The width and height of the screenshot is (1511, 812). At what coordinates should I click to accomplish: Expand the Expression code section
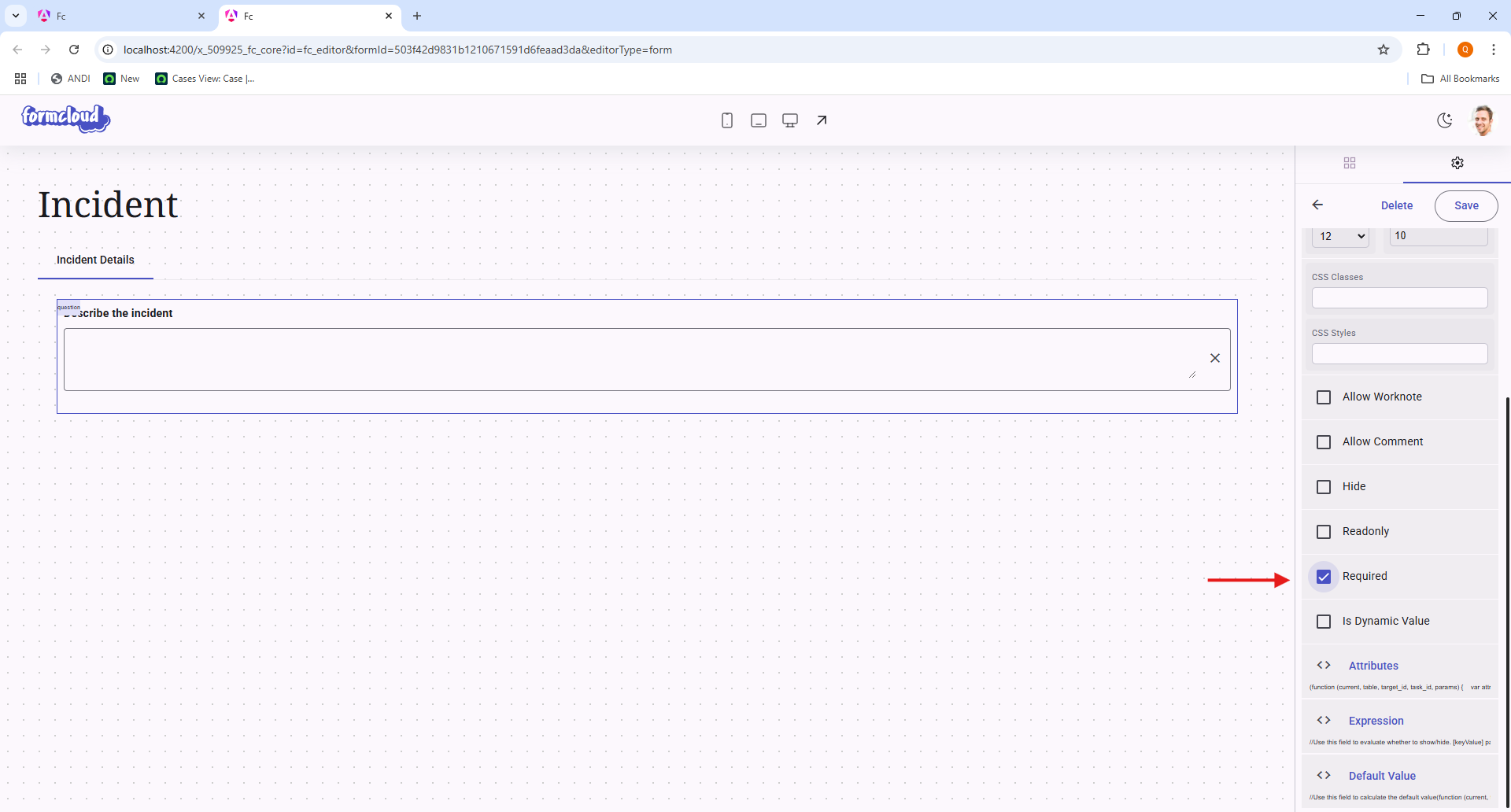[x=1376, y=721]
